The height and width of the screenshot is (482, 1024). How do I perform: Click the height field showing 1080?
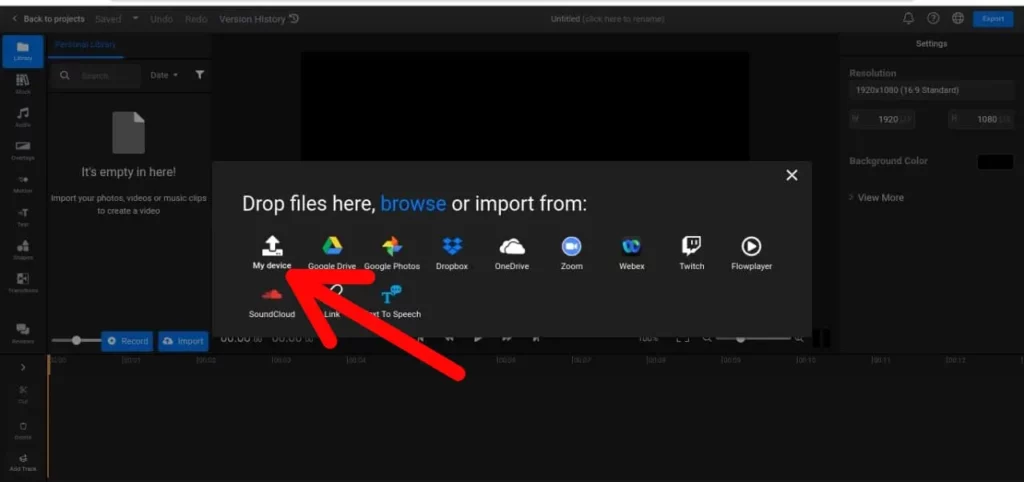coord(981,119)
